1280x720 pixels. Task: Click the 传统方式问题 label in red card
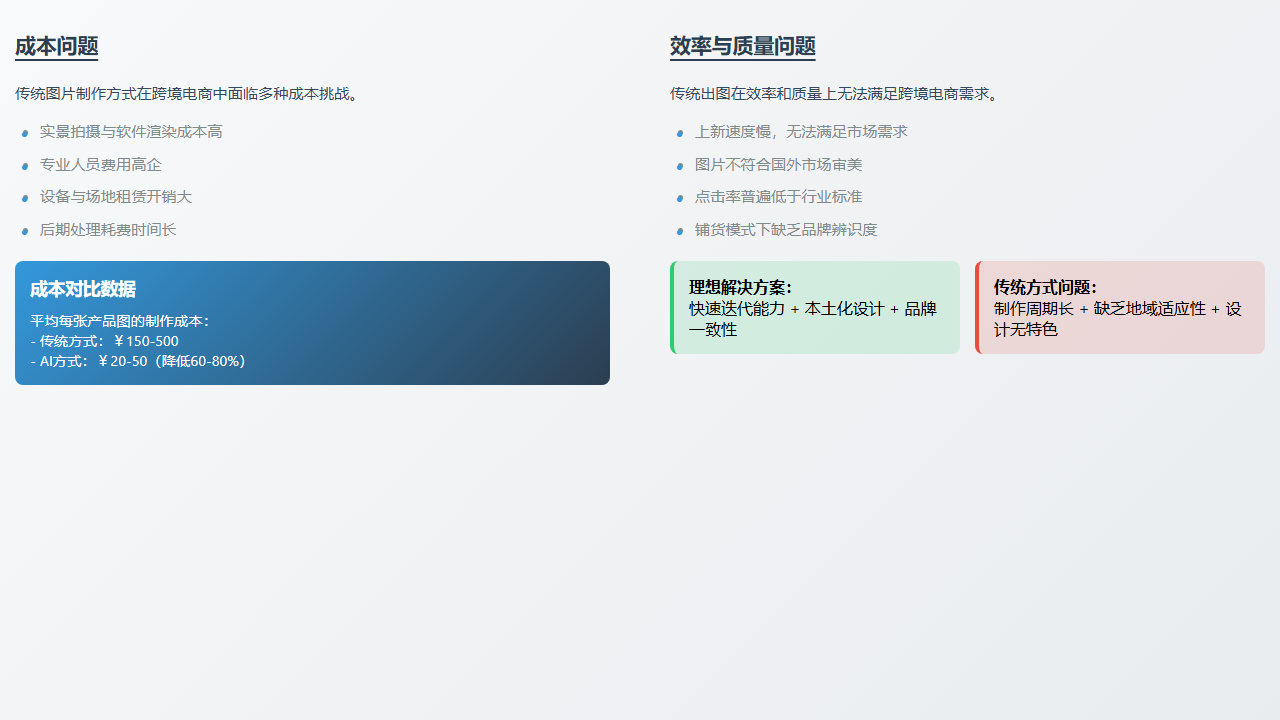1045,288
